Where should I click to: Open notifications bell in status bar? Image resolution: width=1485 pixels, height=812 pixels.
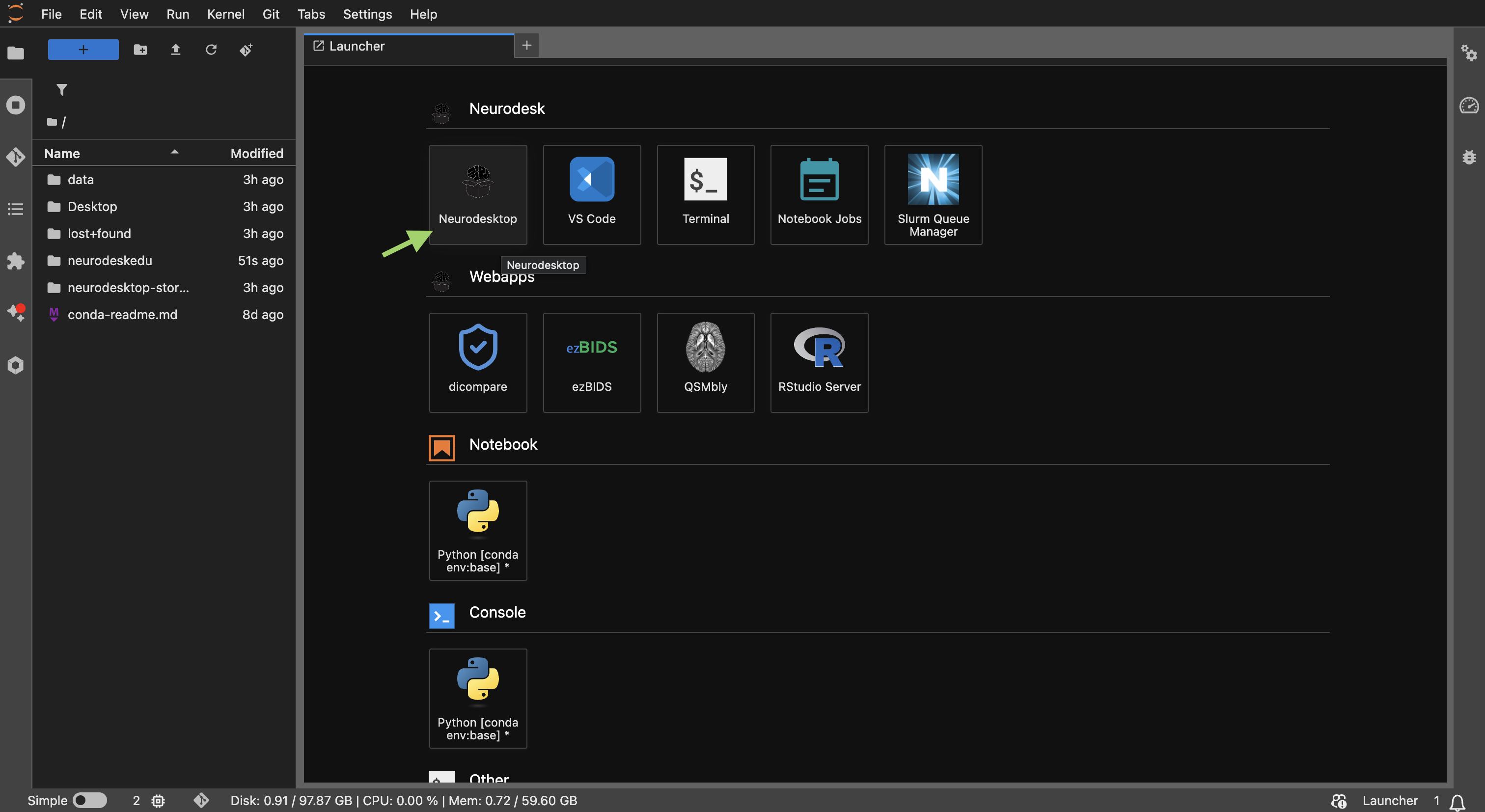1458,801
